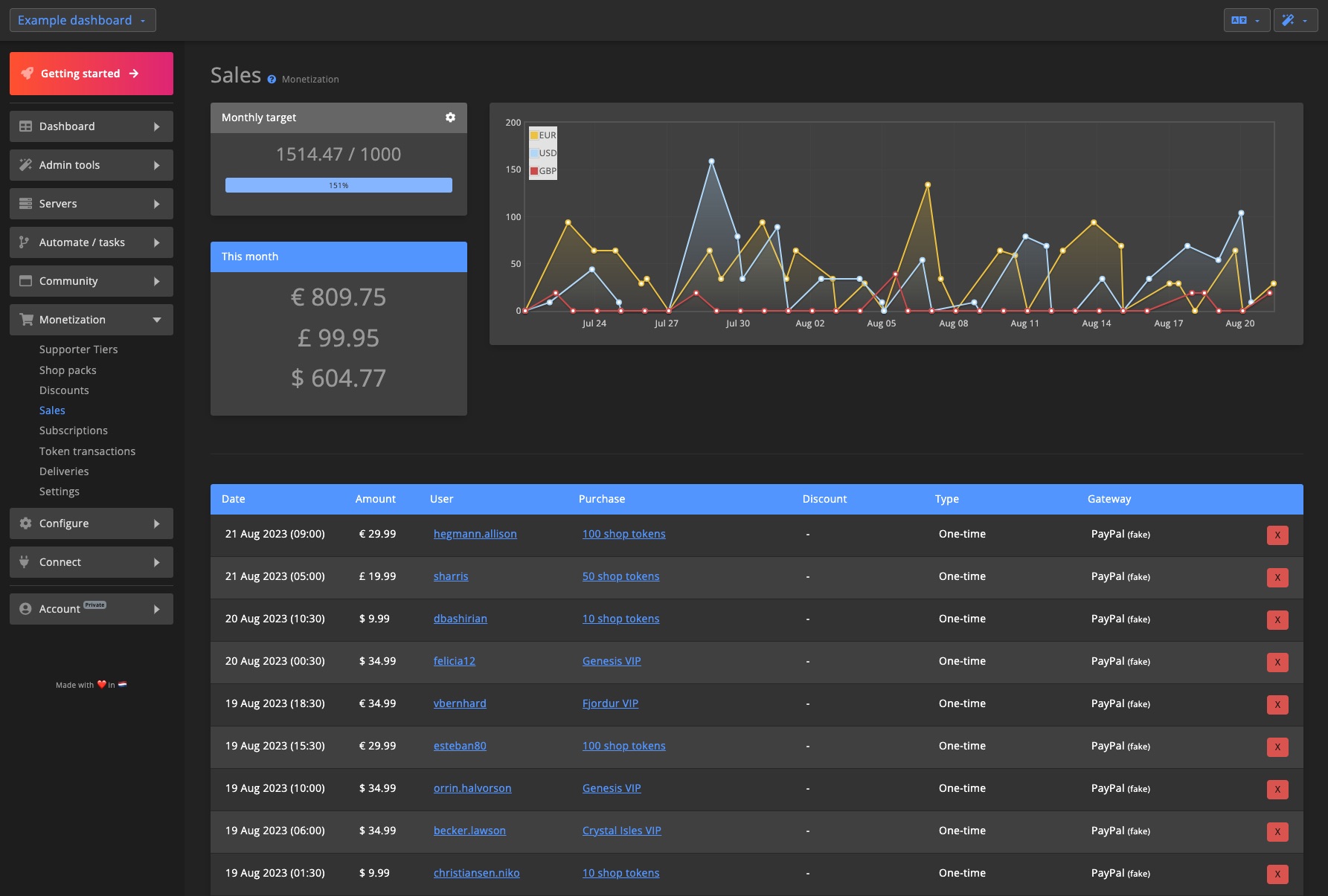The height and width of the screenshot is (896, 1328).
Task: Sort table by Amount column header
Action: pos(375,499)
